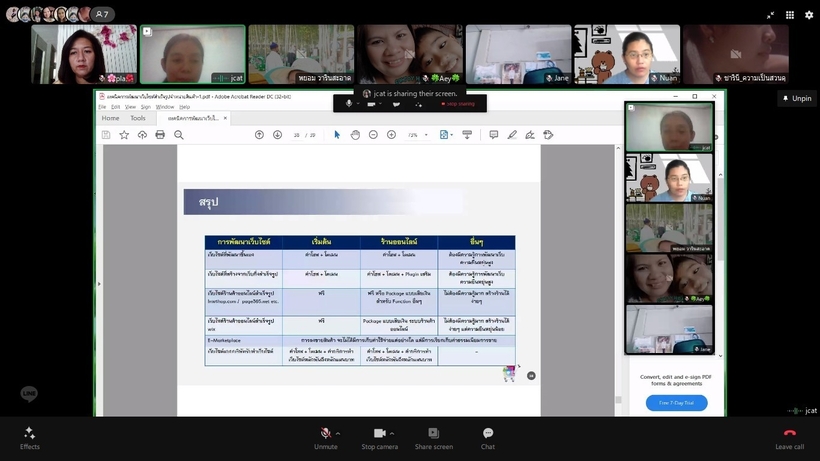Expand camera options arrow beside Stop camera

point(392,433)
